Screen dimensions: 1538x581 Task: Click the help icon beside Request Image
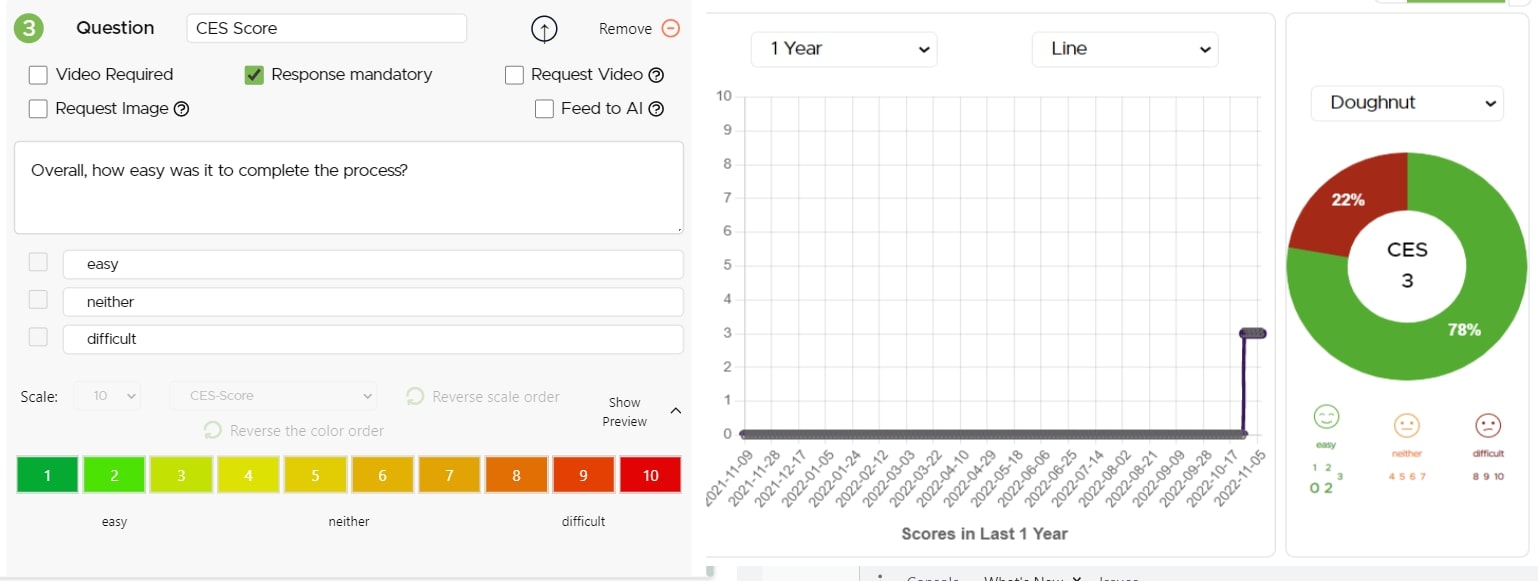click(181, 109)
